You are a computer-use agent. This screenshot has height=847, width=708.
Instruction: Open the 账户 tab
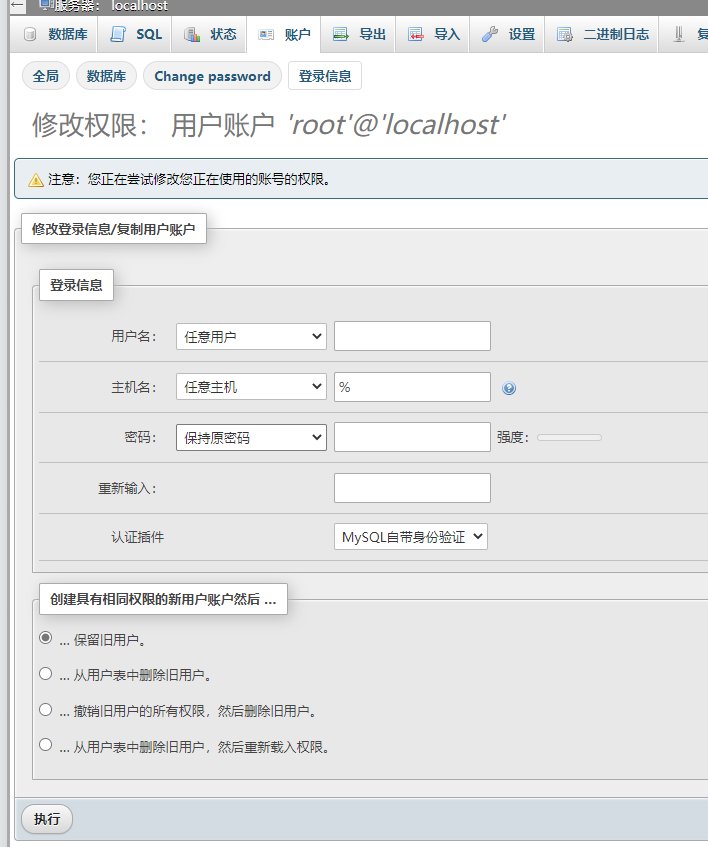[x=284, y=35]
